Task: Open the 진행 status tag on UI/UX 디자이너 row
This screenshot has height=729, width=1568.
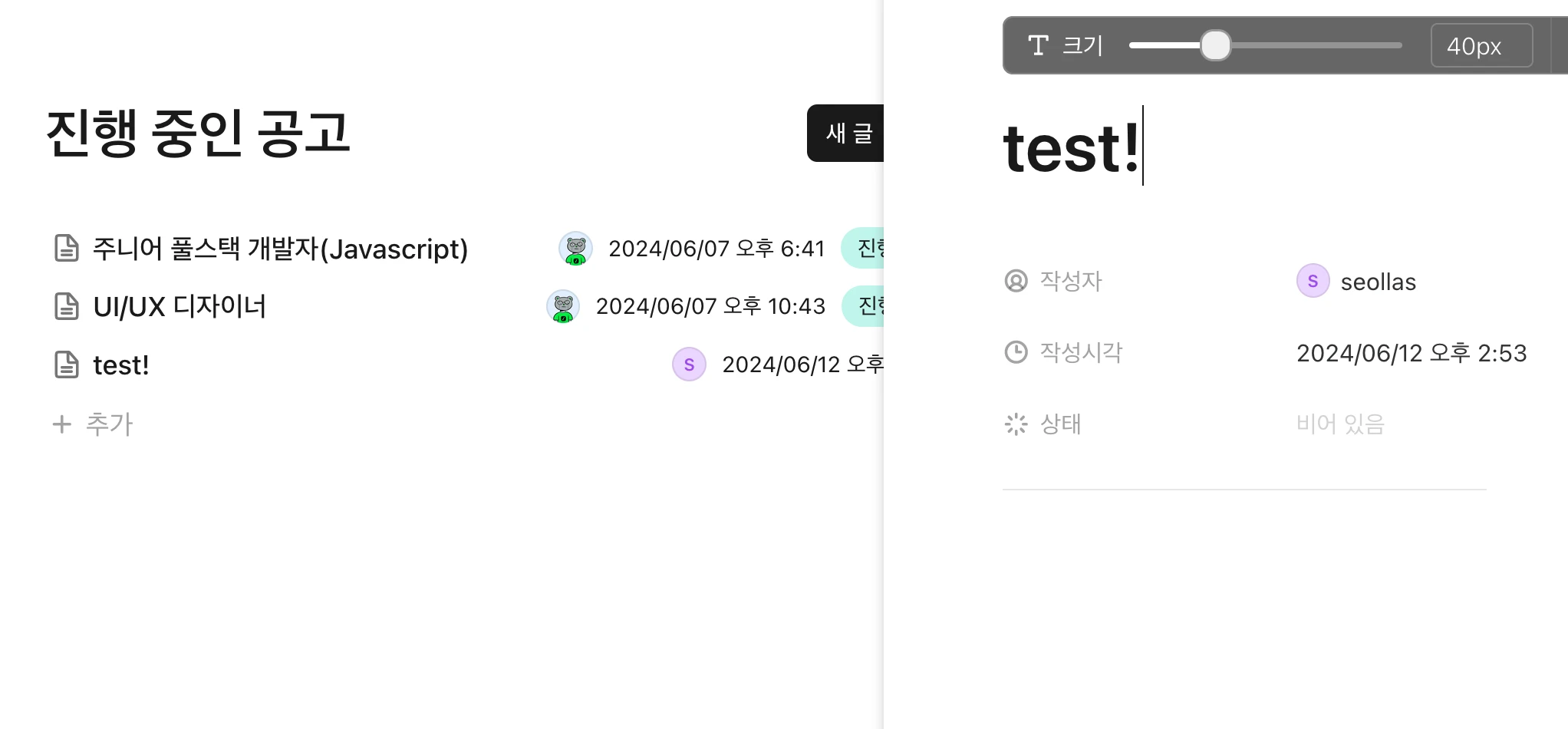Action: tap(865, 306)
